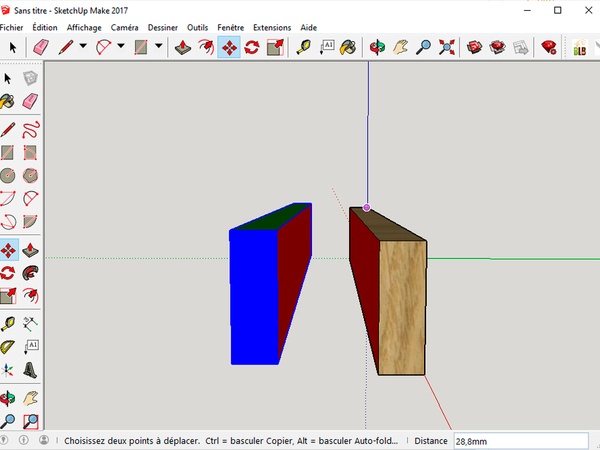Expand the Line tool dropdown arrow
600x450 pixels.
pyautogui.click(x=83, y=47)
